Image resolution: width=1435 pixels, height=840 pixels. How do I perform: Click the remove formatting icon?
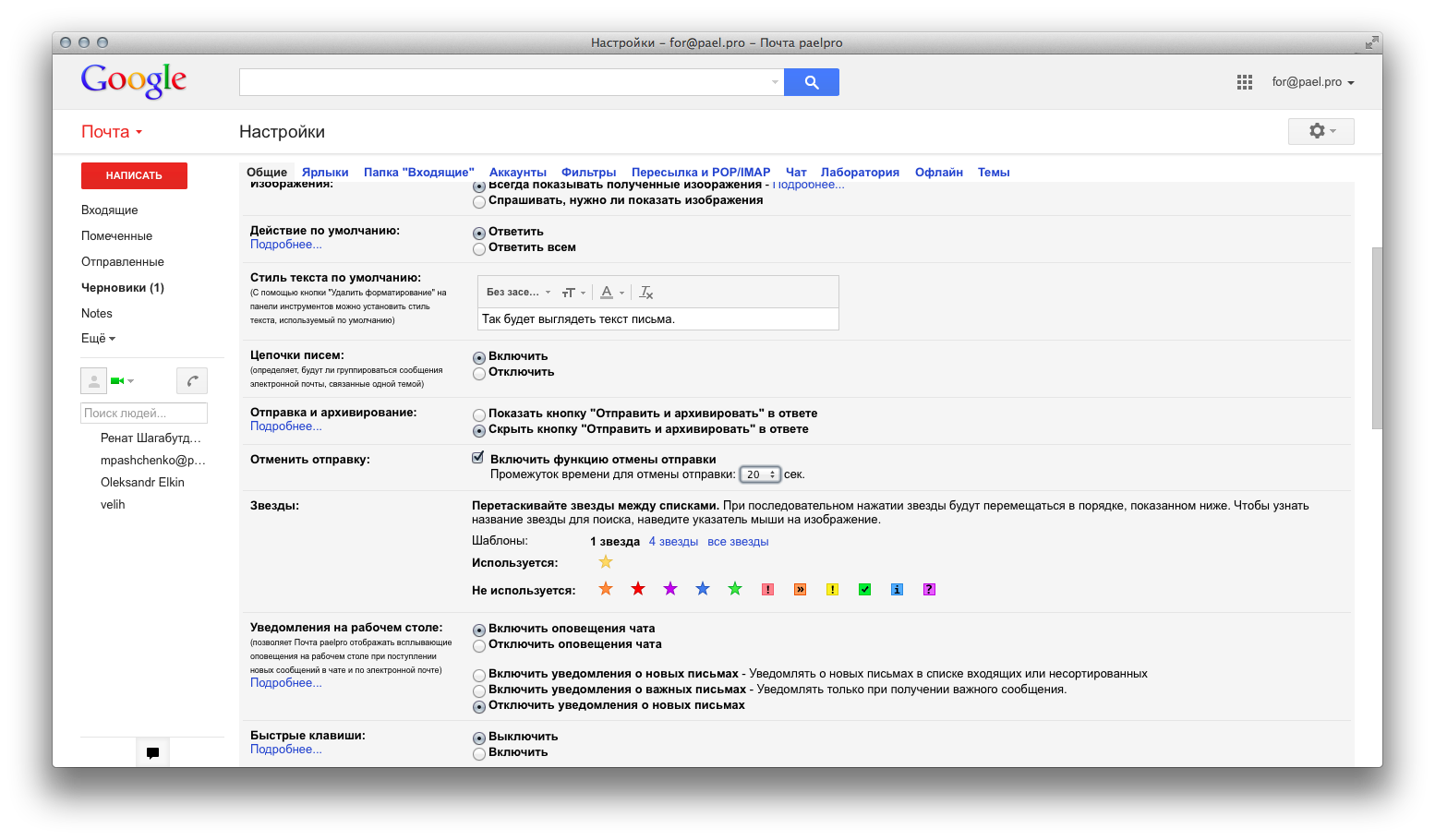point(646,293)
